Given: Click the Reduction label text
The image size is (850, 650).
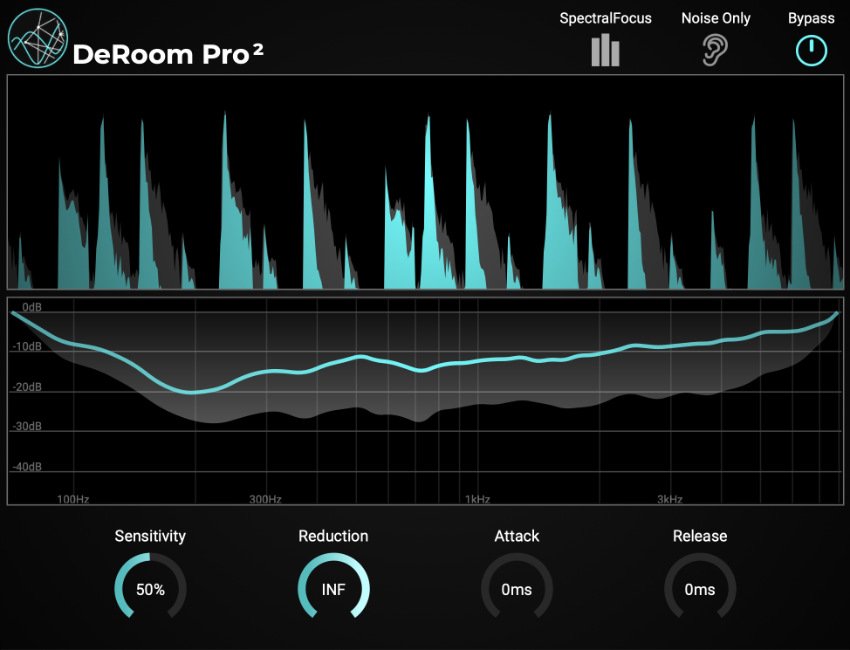Looking at the screenshot, I should [333, 536].
